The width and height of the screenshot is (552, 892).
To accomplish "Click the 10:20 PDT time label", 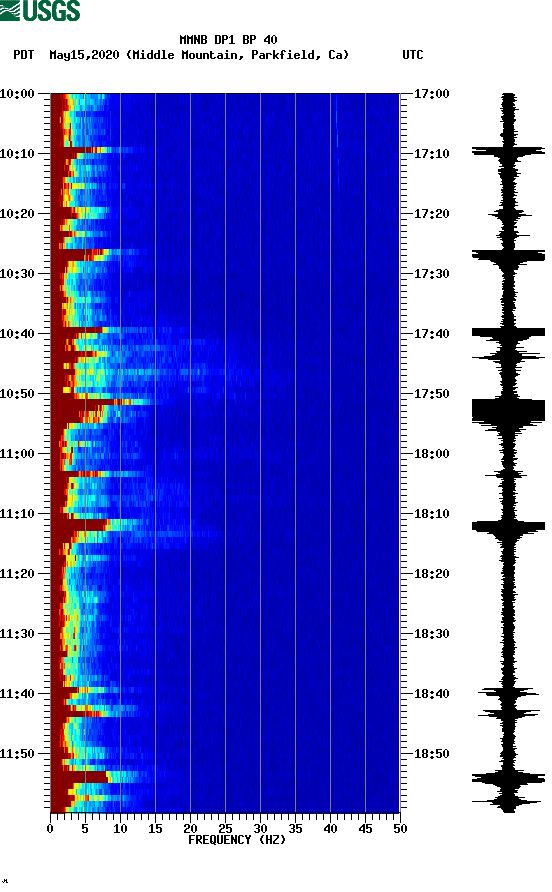I will tap(18, 214).
